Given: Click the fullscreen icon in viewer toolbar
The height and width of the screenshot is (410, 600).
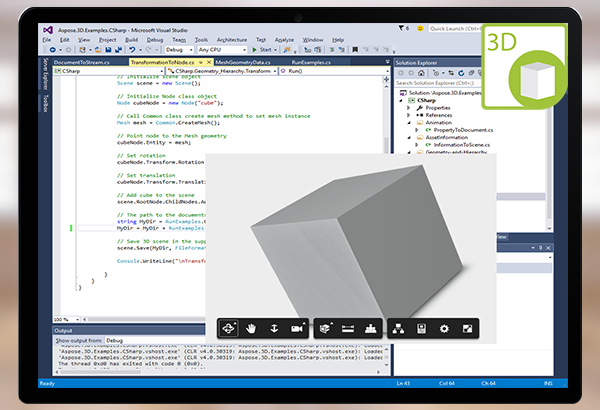Looking at the screenshot, I should coord(466,328).
